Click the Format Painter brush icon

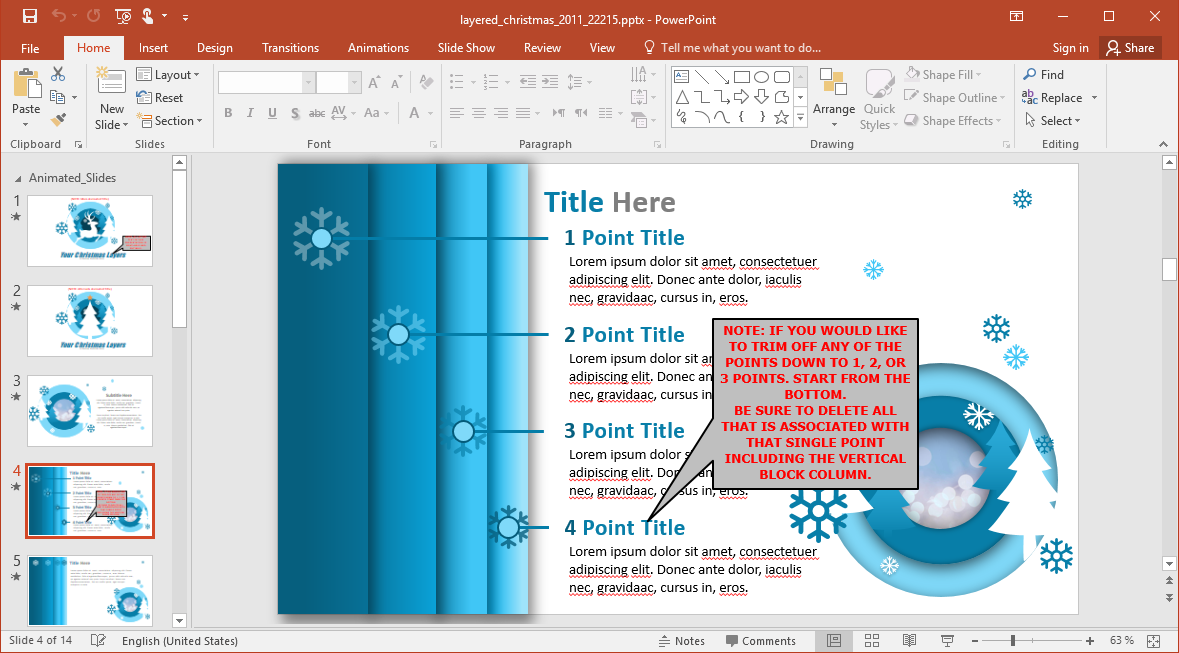(58, 120)
